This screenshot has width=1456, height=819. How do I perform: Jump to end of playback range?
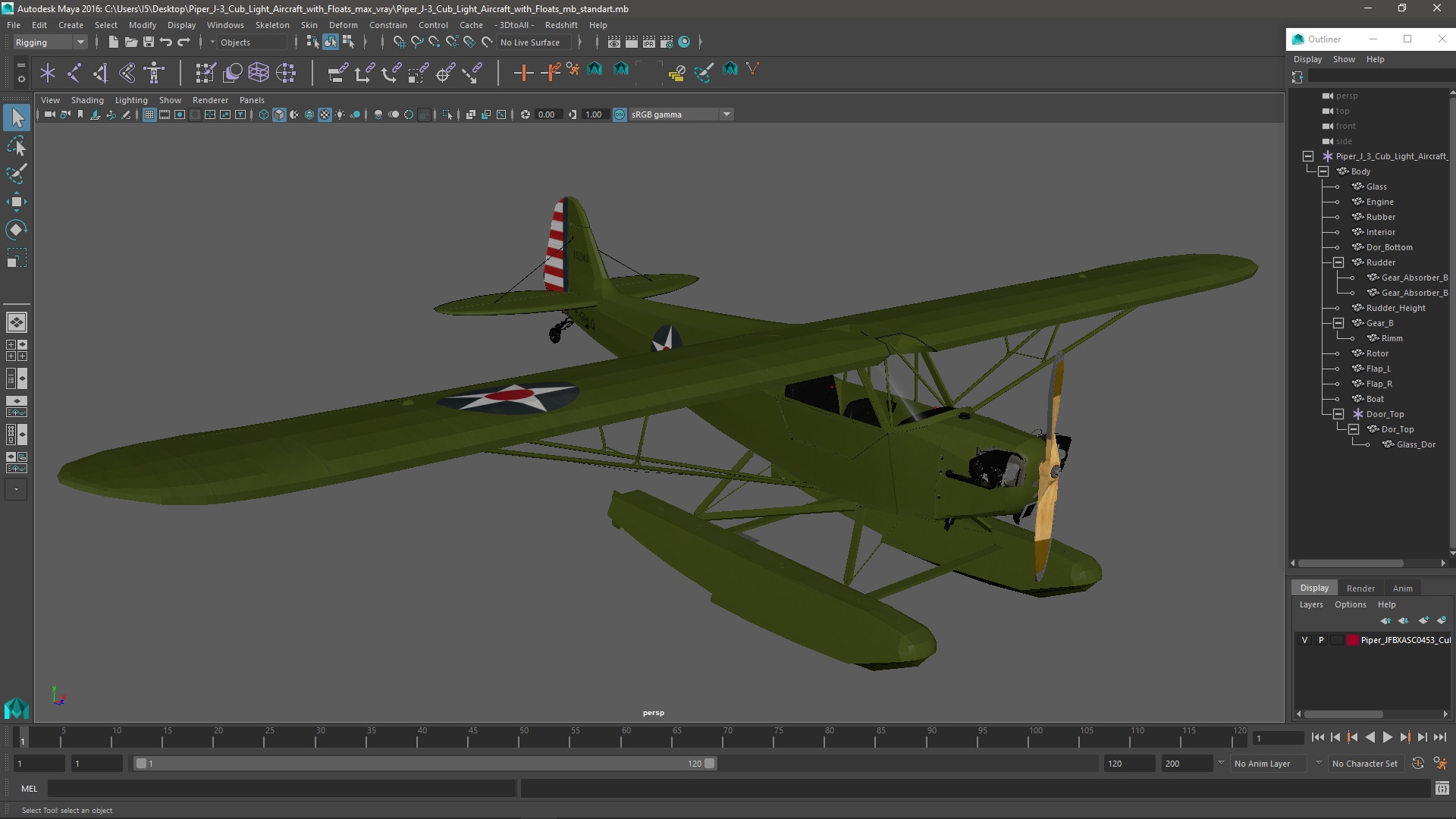pyautogui.click(x=1439, y=737)
